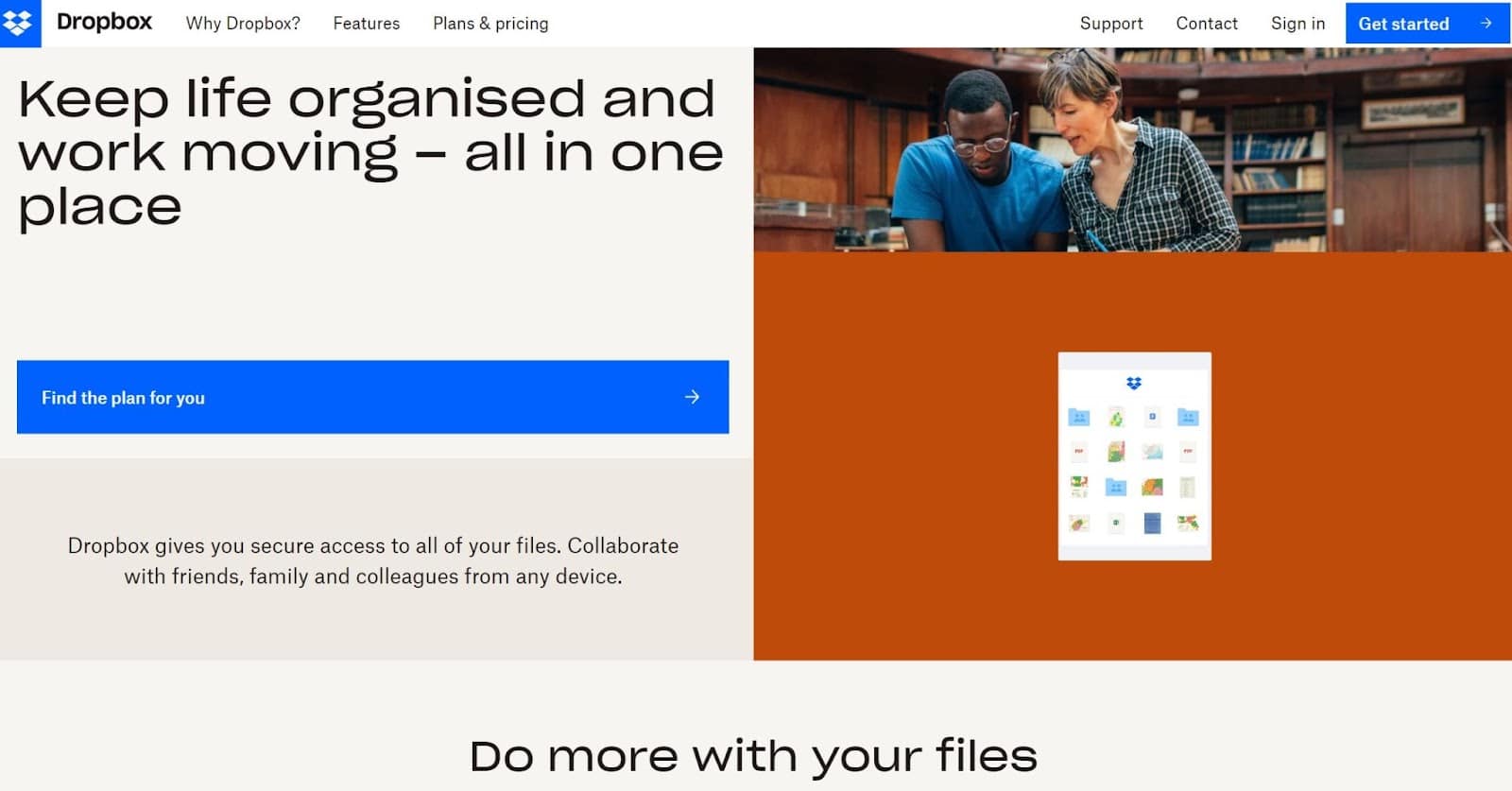Viewport: 1512px width, 791px height.
Task: Click the file grid illustration thumbnail
Action: click(x=1134, y=456)
